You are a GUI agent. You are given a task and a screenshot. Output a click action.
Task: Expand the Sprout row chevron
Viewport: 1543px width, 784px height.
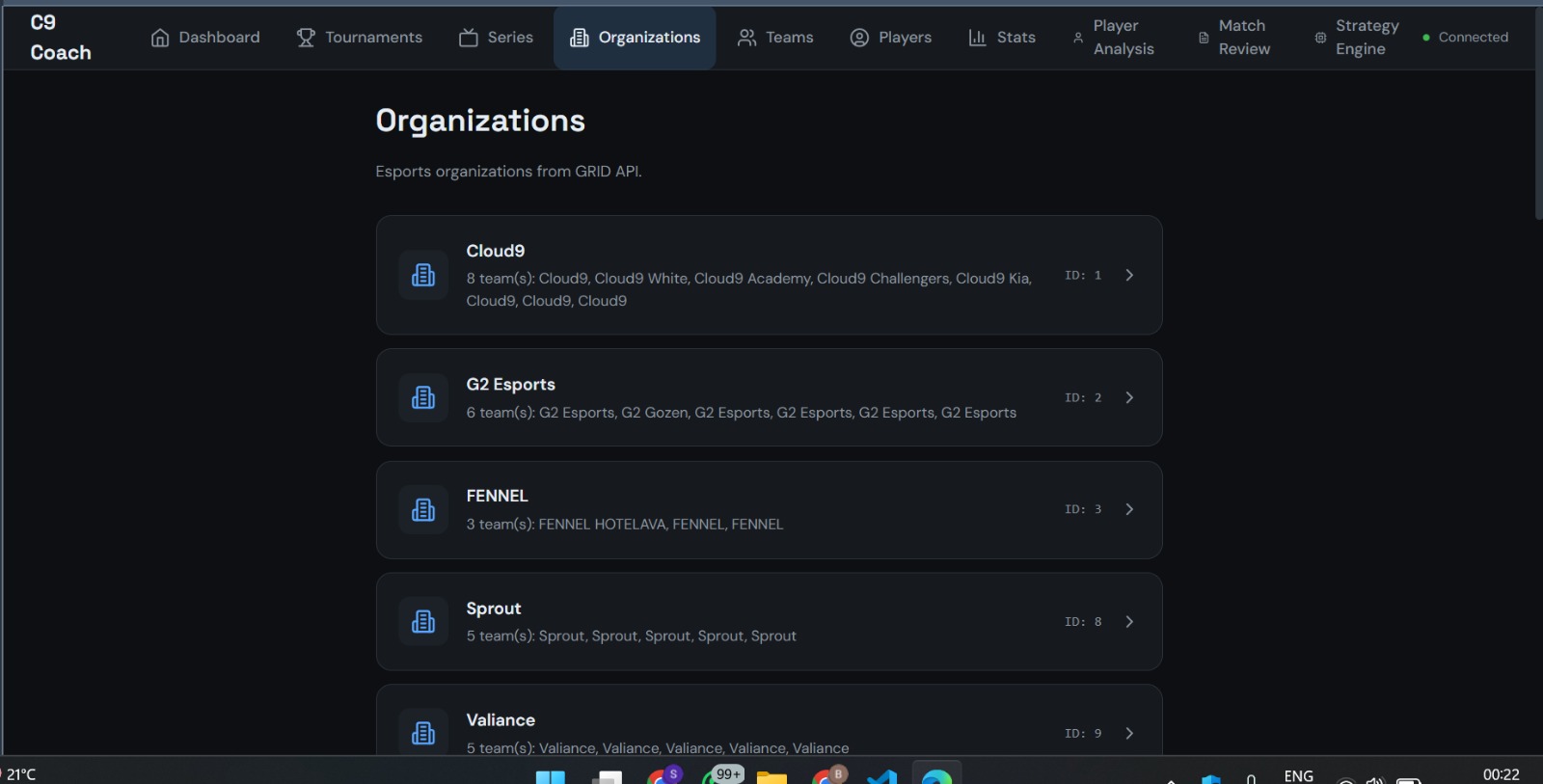pyautogui.click(x=1129, y=622)
